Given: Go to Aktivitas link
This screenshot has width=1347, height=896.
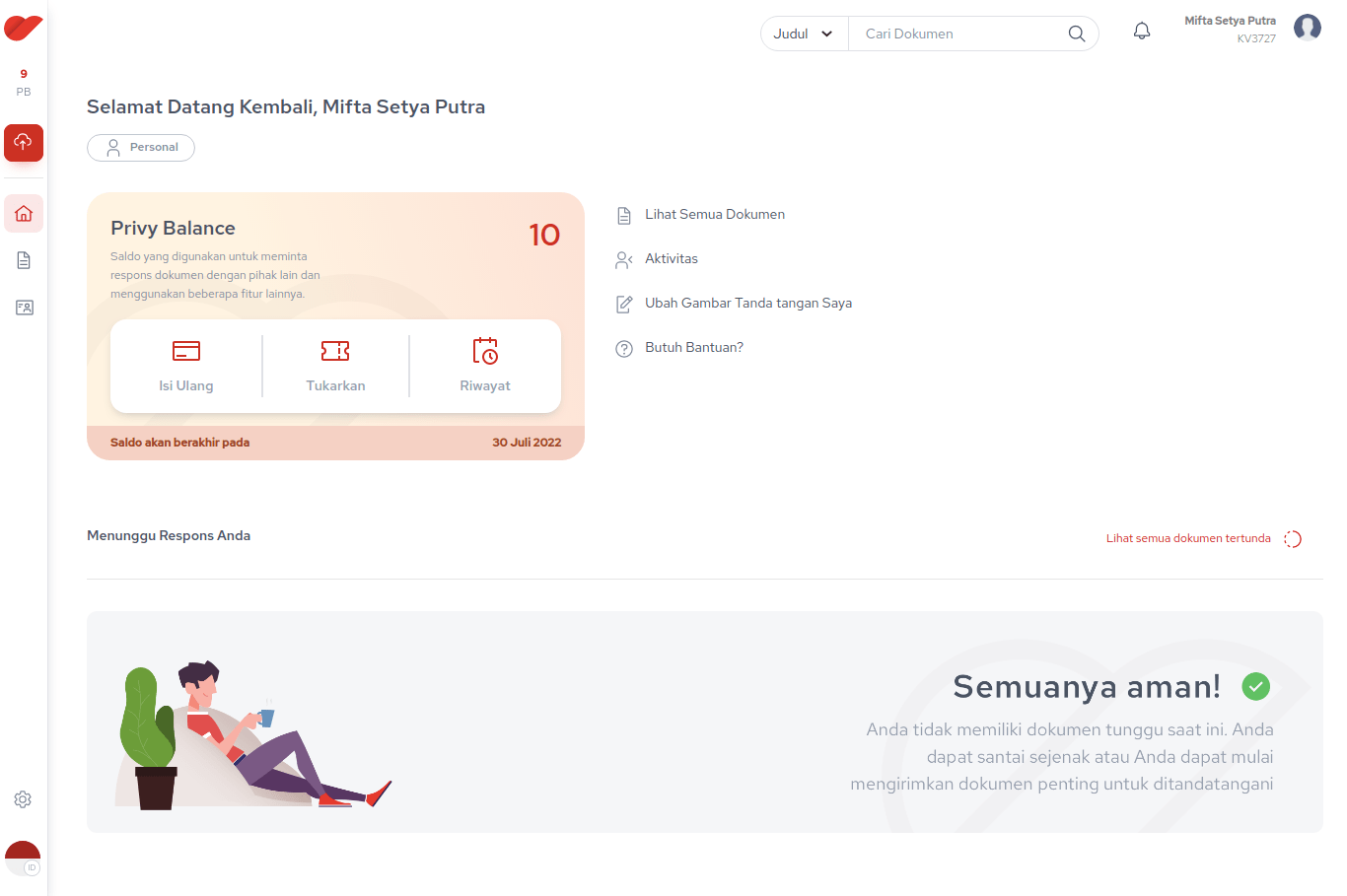Looking at the screenshot, I should click(671, 259).
